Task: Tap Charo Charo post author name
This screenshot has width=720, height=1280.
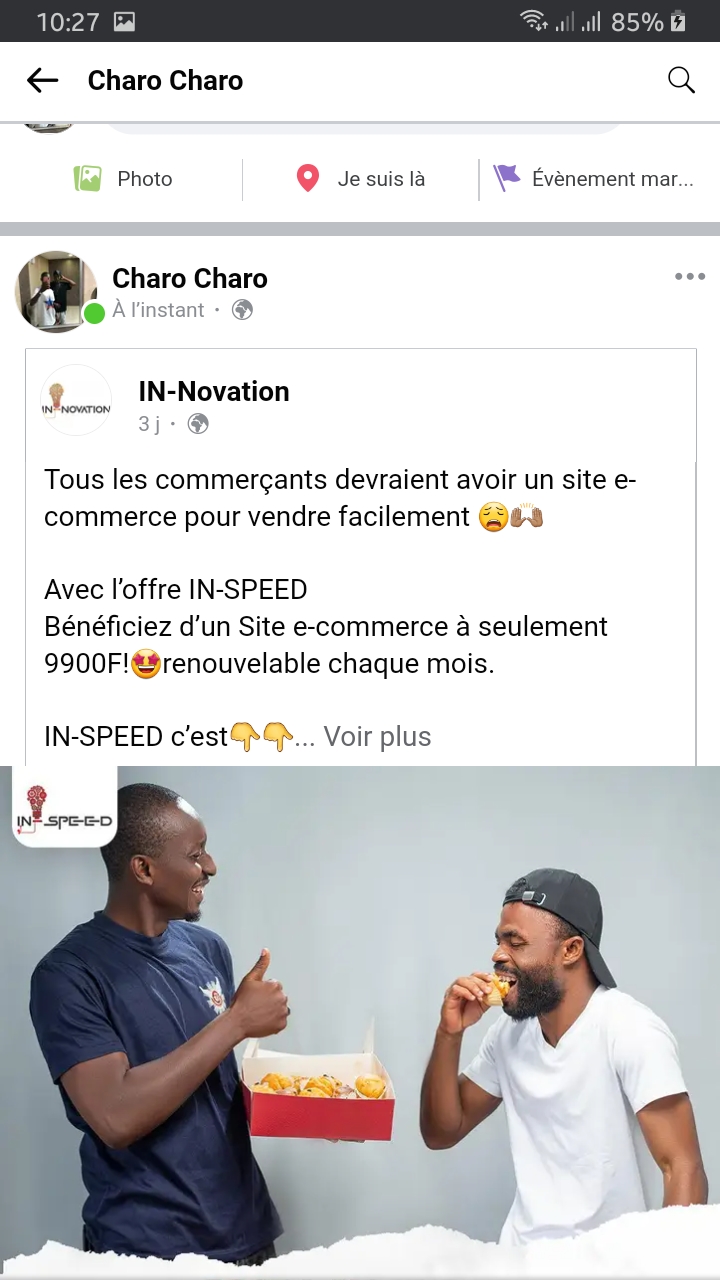Action: tap(190, 278)
